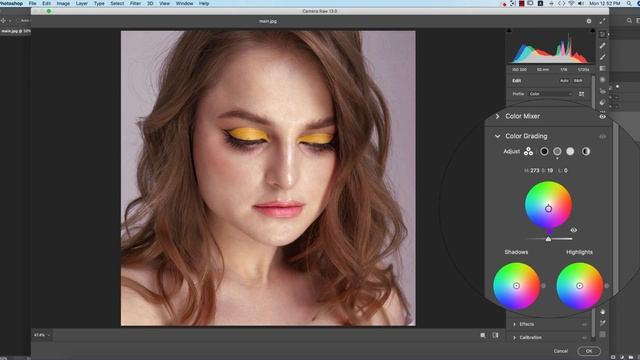Click center handle of Shadows color wheel
The width and height of the screenshot is (640, 360).
pyautogui.click(x=516, y=286)
